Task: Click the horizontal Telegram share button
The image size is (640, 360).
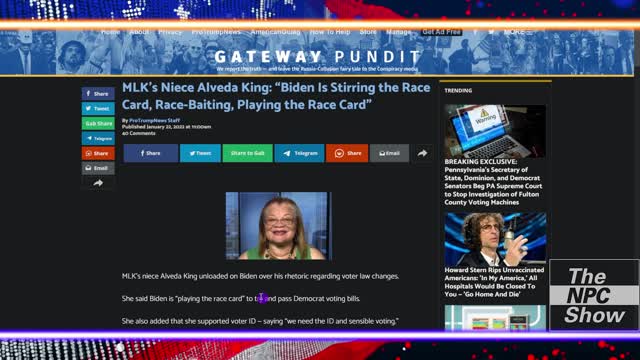Action: click(299, 153)
